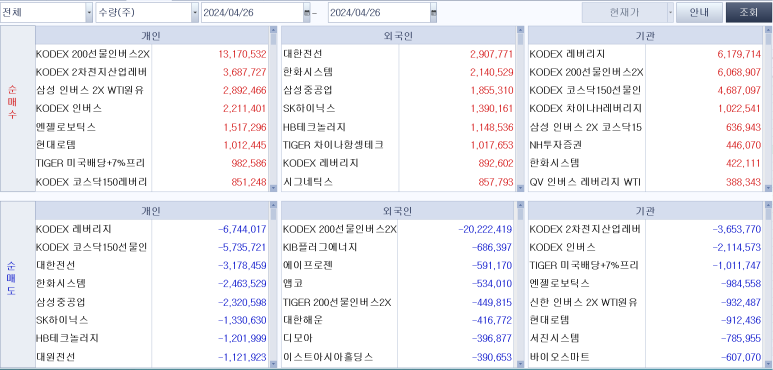Click the start date field 2024/04/26
The height and width of the screenshot is (370, 773).
pyautogui.click(x=252, y=13)
